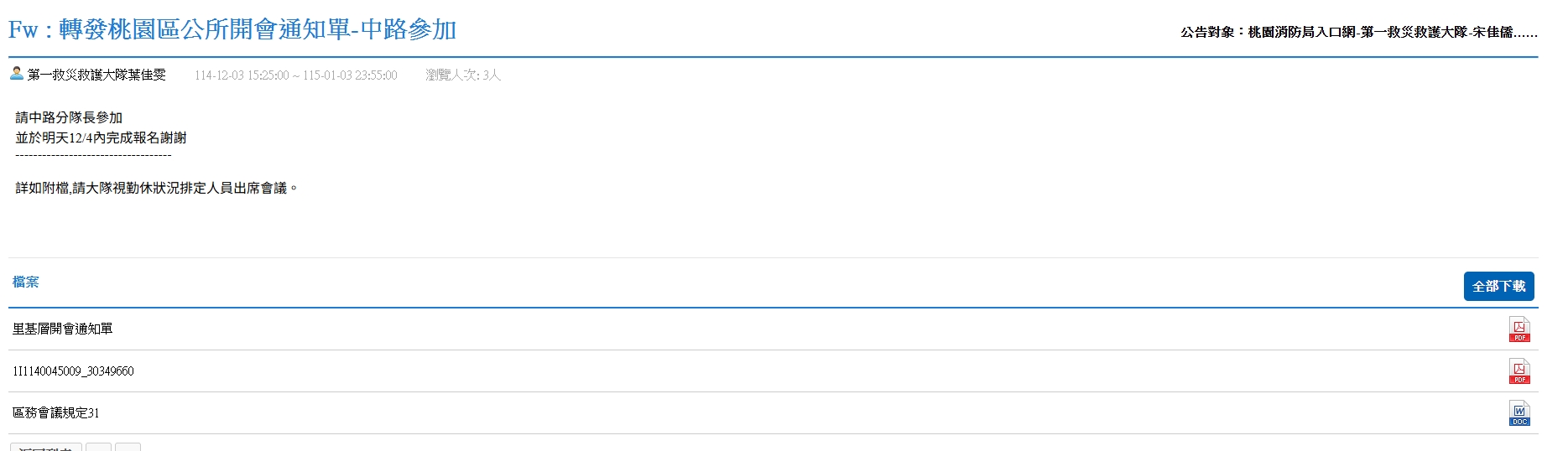Open the DOC icon for 區務會議規定31
Viewport: 1568px width, 451px height.
point(1519,413)
